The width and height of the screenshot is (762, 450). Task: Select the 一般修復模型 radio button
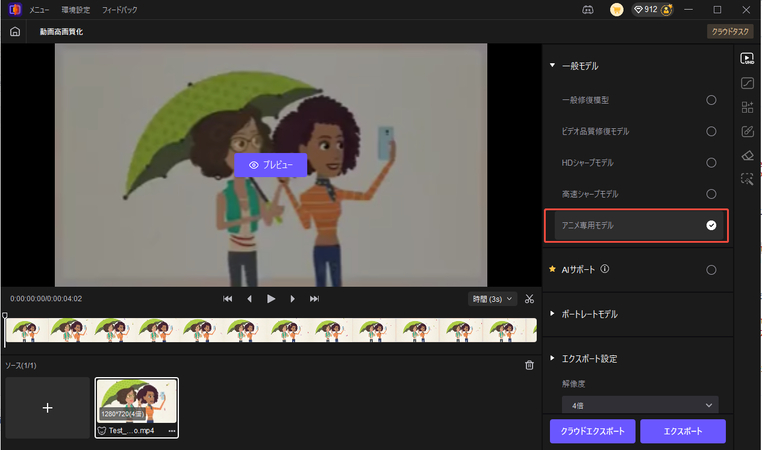(x=711, y=100)
